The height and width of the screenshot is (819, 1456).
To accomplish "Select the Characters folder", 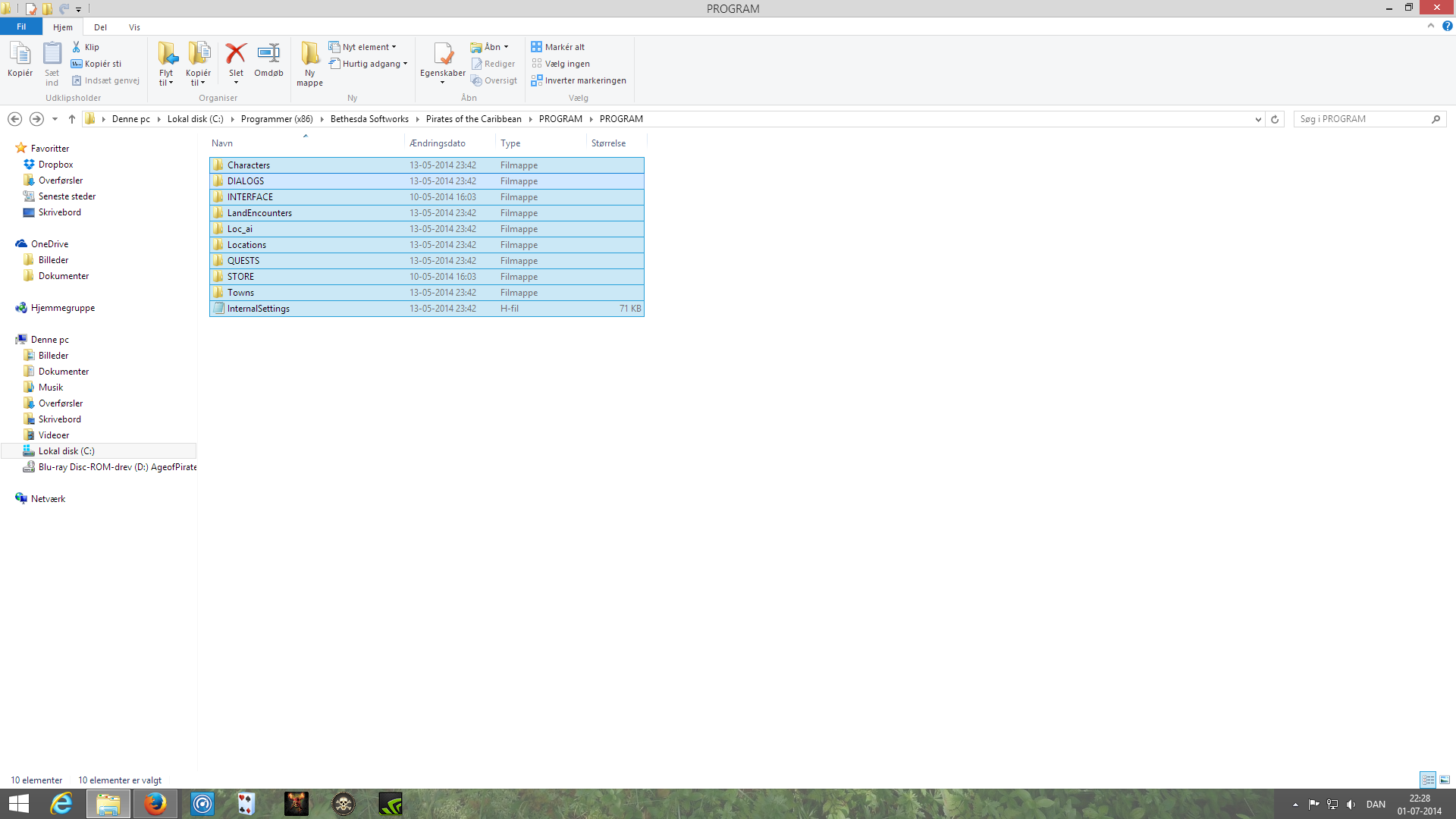I will point(427,165).
